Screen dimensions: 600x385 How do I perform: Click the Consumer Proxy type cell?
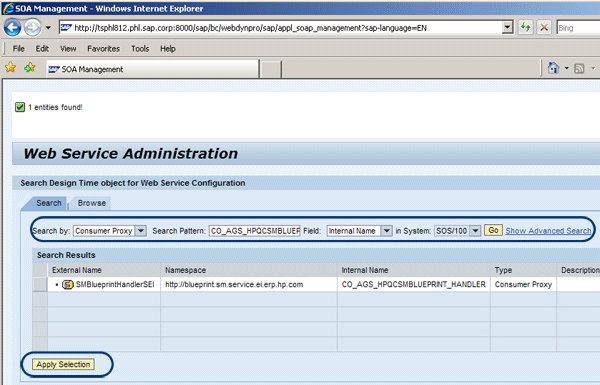click(523, 284)
